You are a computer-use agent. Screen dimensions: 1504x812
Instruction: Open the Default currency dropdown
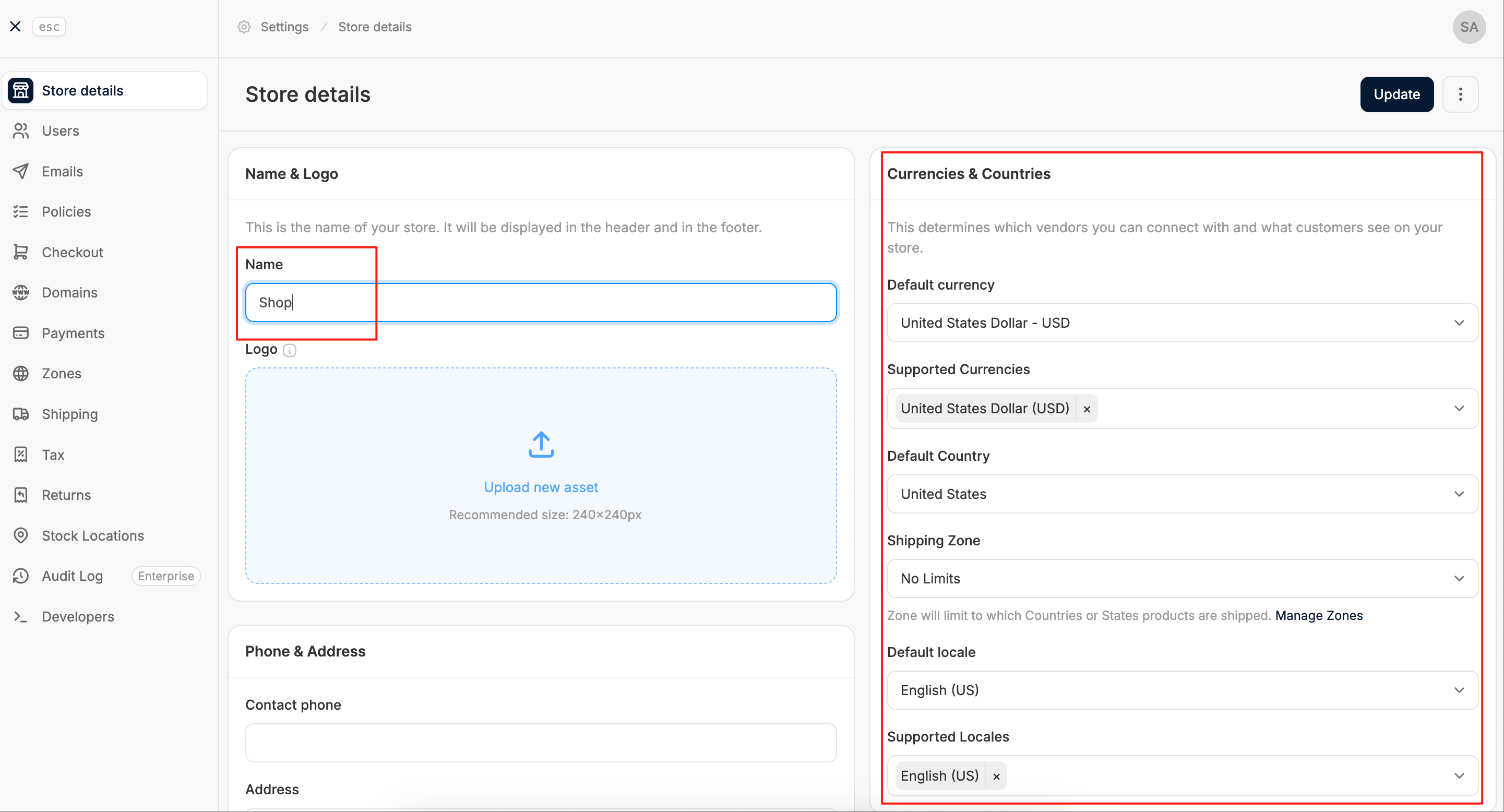pos(1183,323)
